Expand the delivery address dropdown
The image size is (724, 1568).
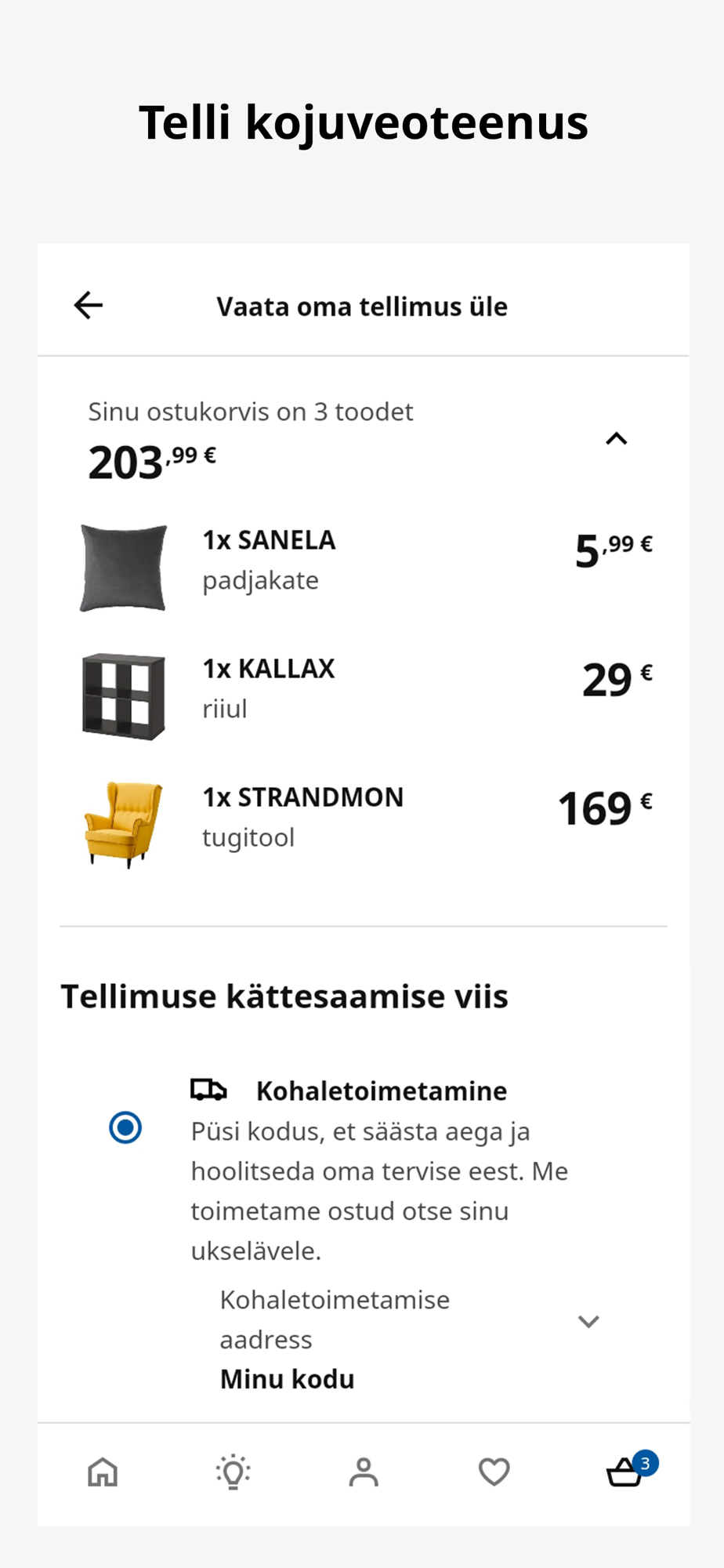pos(588,1321)
